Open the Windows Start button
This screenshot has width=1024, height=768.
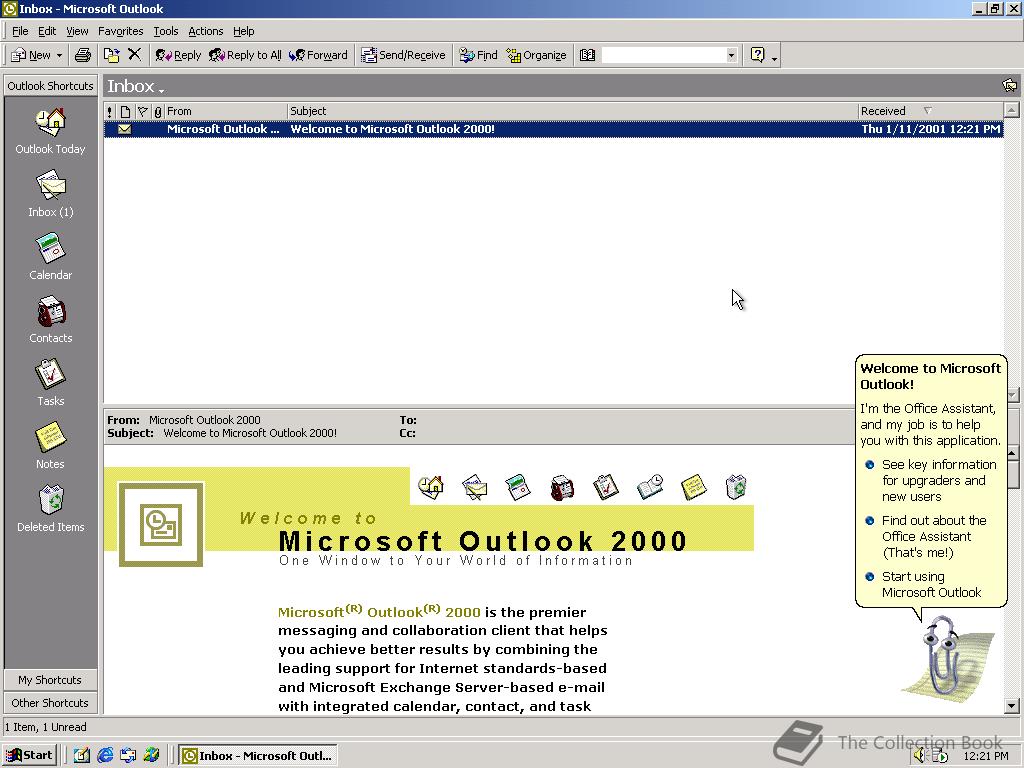pos(30,755)
